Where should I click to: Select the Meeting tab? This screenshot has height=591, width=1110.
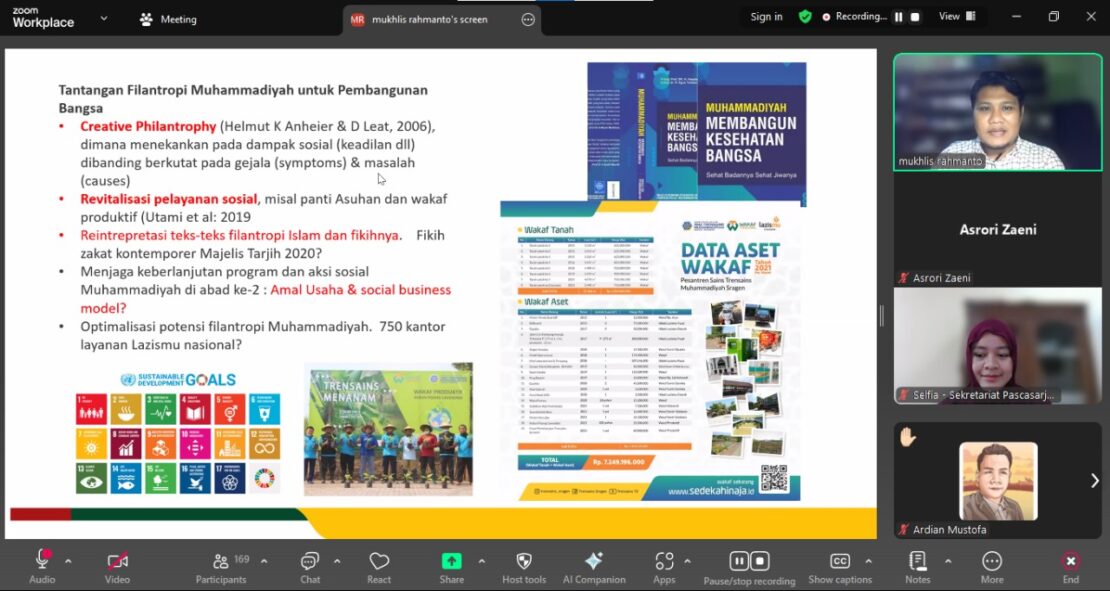168,19
